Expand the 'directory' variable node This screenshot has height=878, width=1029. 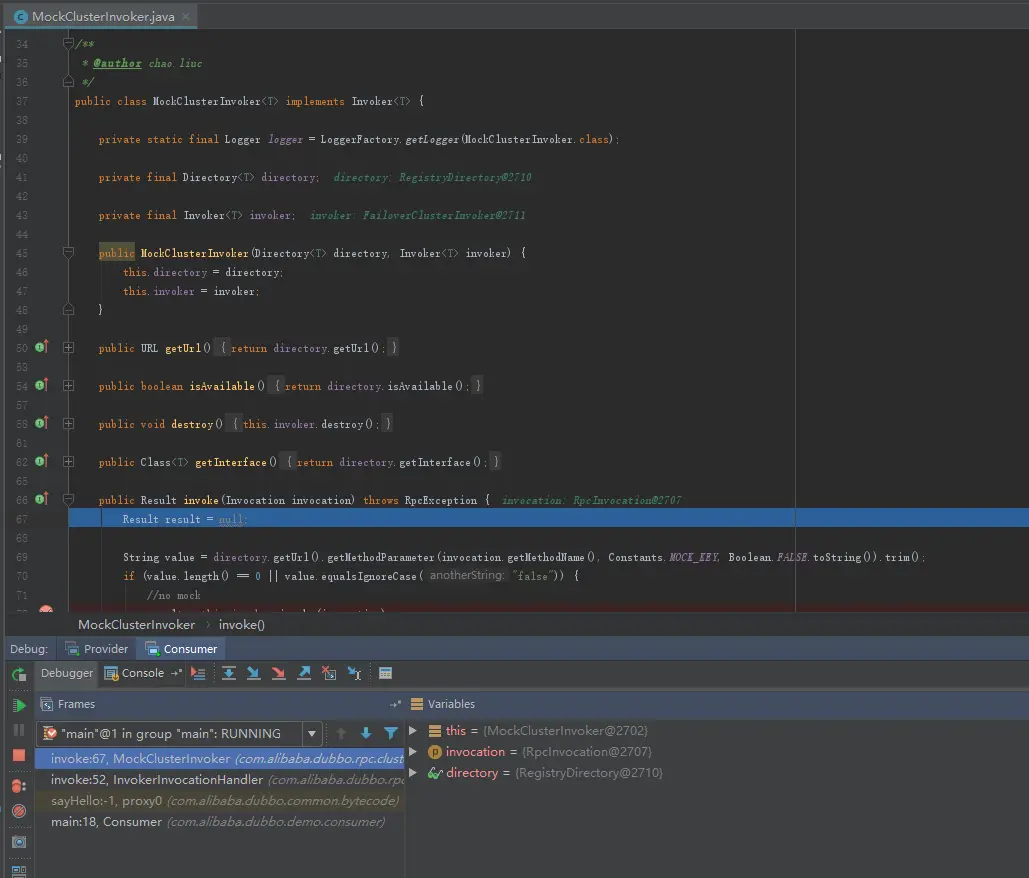[413, 772]
